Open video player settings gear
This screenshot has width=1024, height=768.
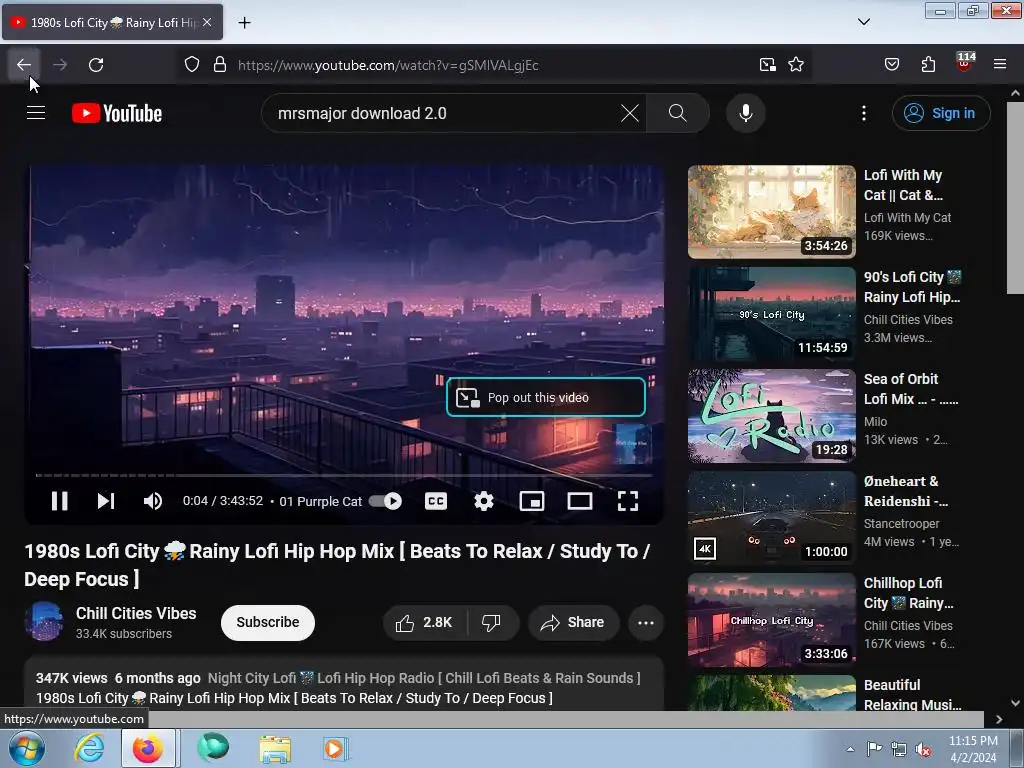[x=483, y=501]
